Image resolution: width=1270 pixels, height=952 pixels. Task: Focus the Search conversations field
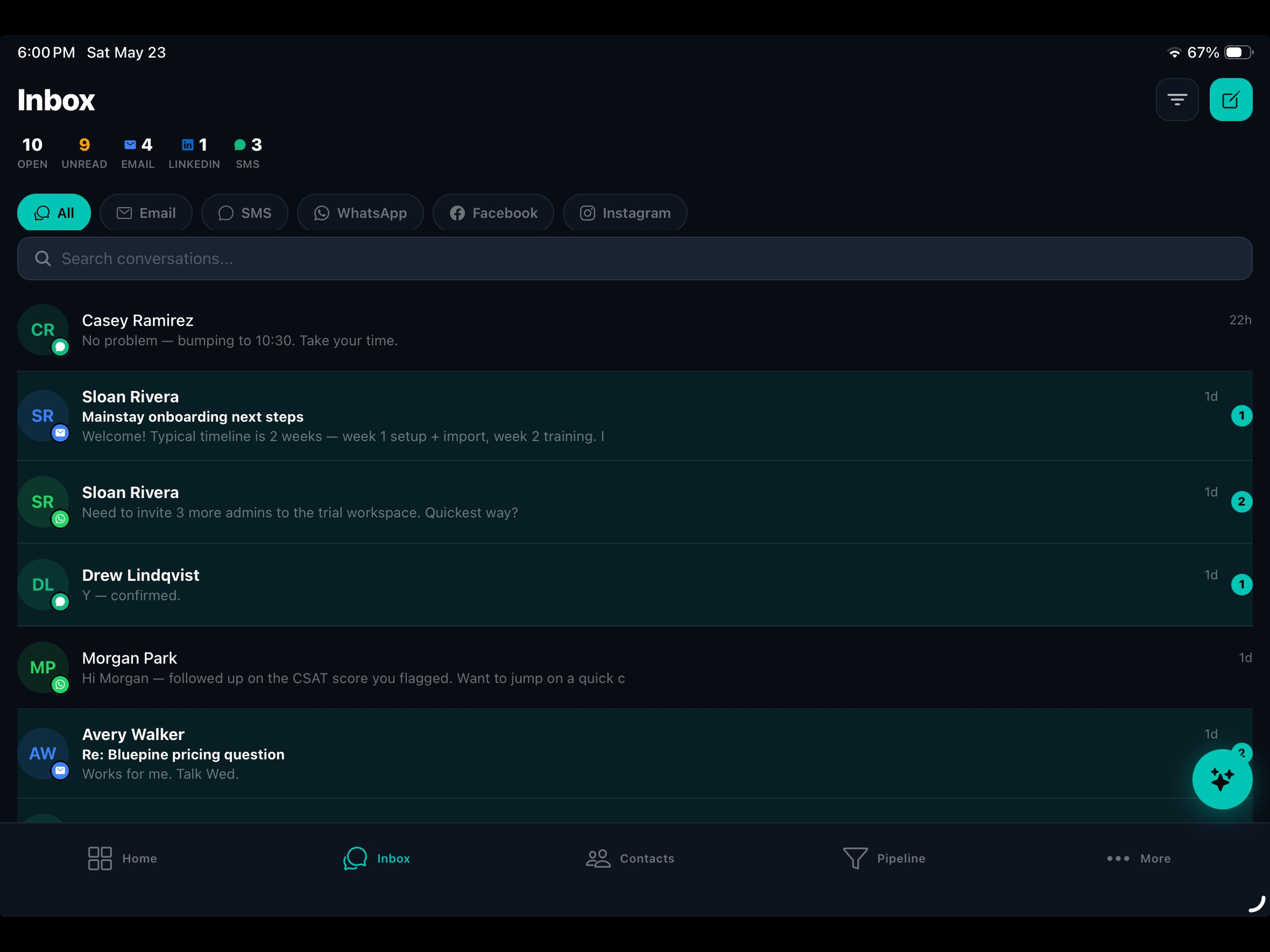point(635,259)
